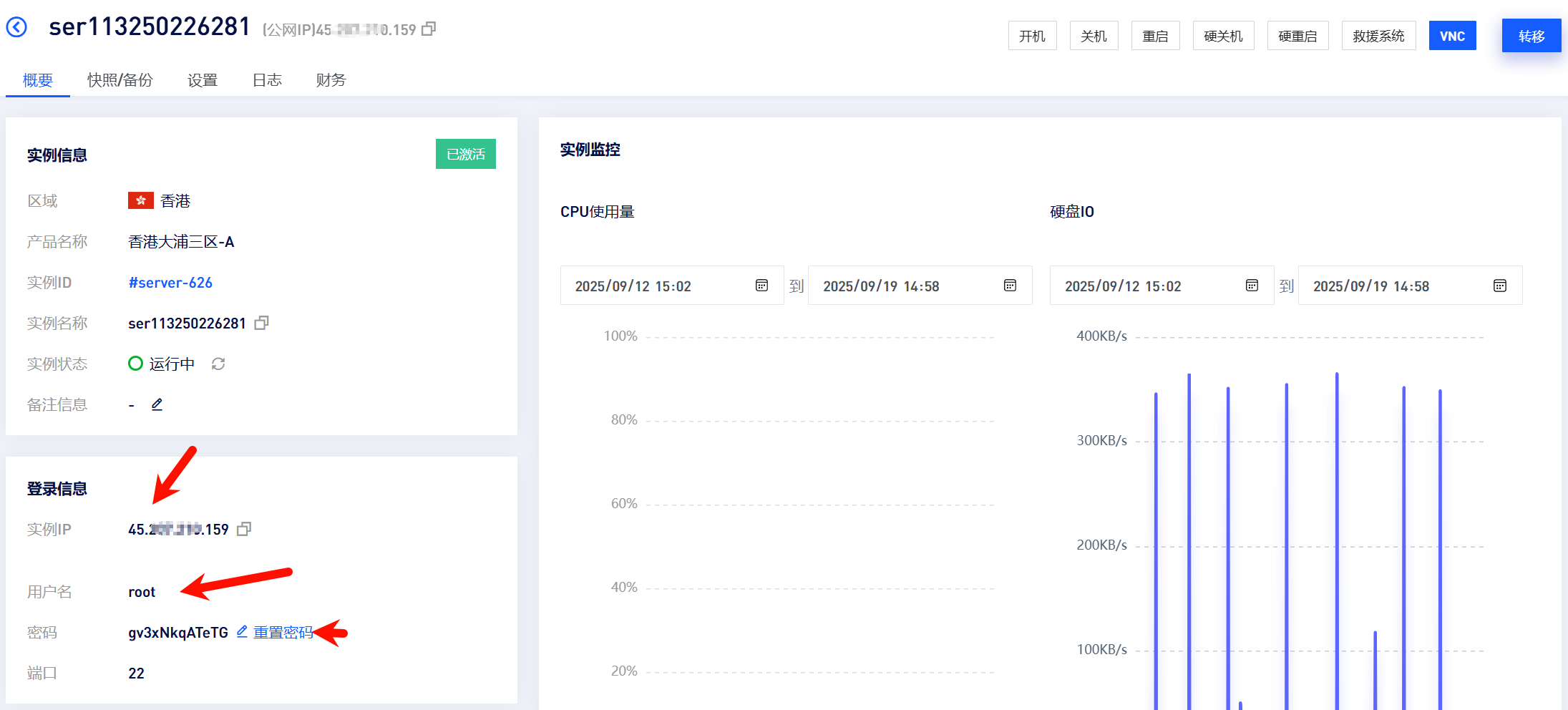Click the 重置密码 link
The height and width of the screenshot is (710, 1568).
tap(283, 632)
